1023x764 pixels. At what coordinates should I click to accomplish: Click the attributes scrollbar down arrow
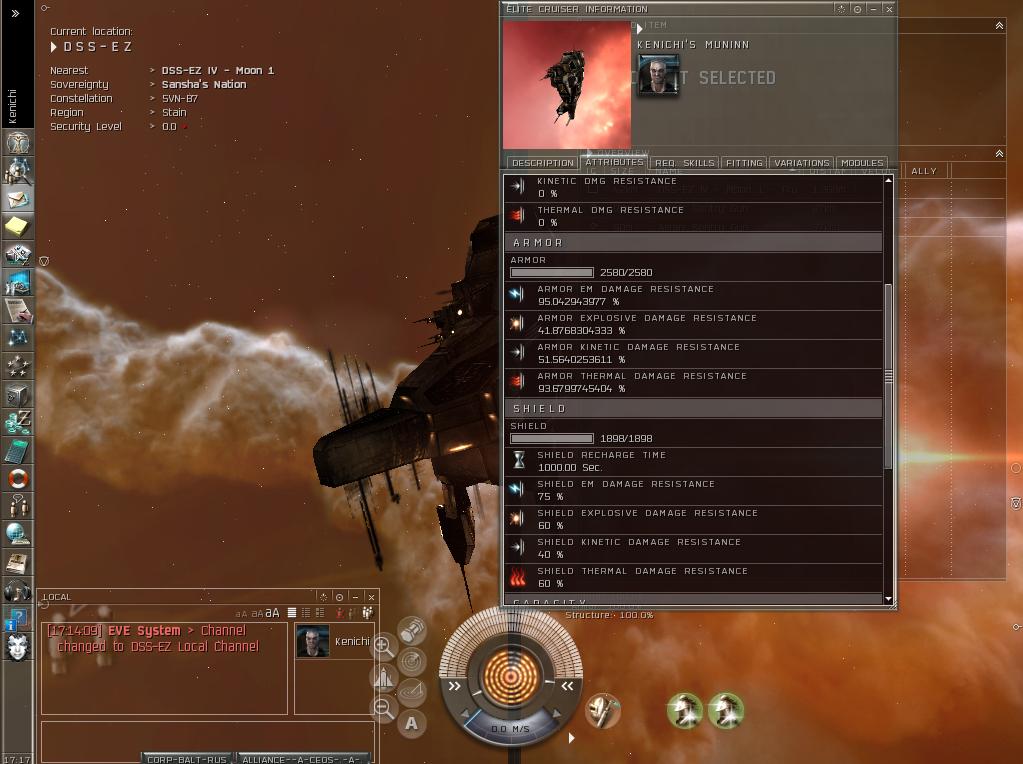tap(888, 598)
